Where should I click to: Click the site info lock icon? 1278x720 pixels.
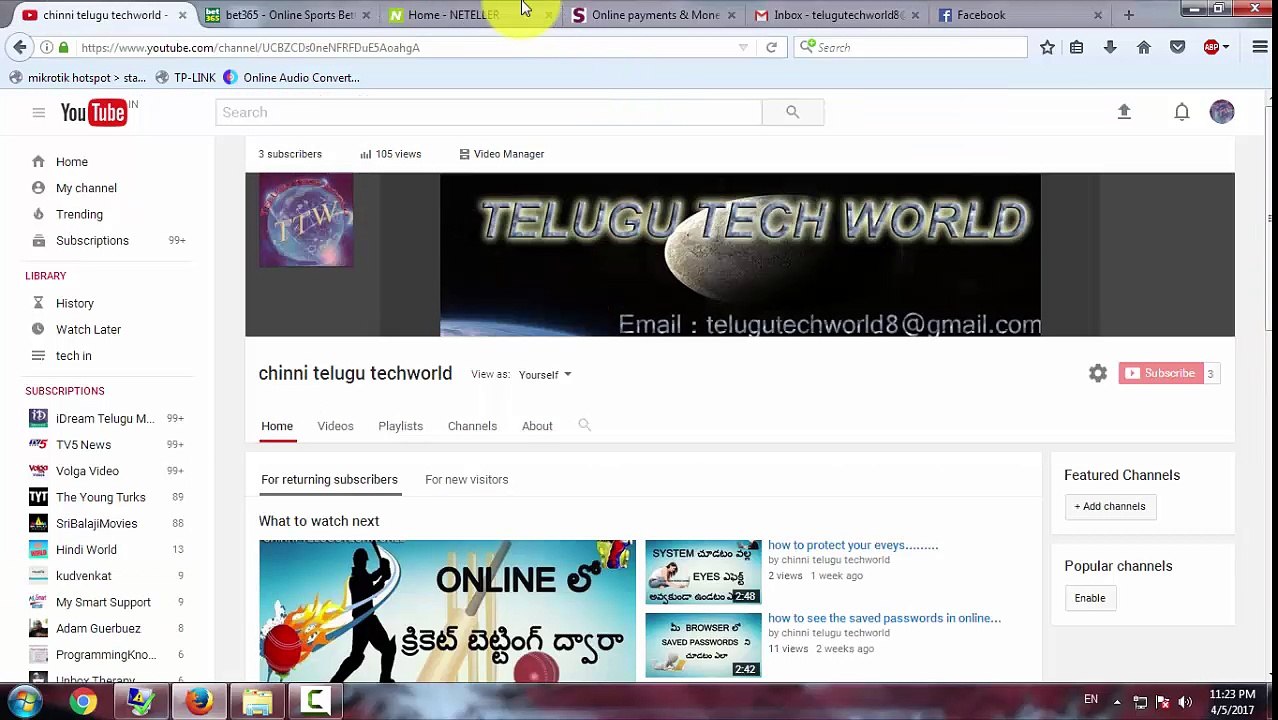coord(63,47)
